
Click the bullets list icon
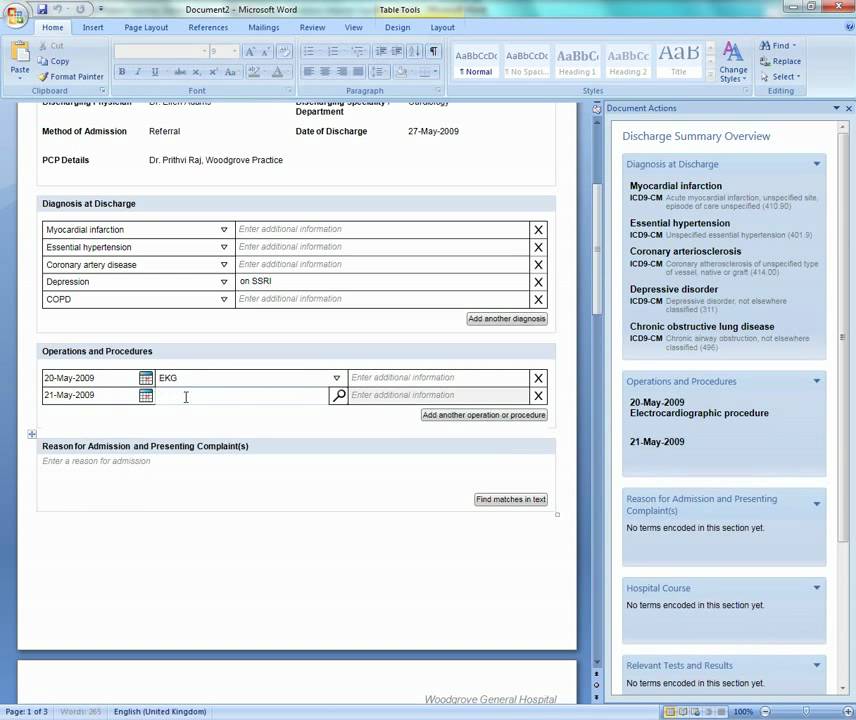click(309, 51)
